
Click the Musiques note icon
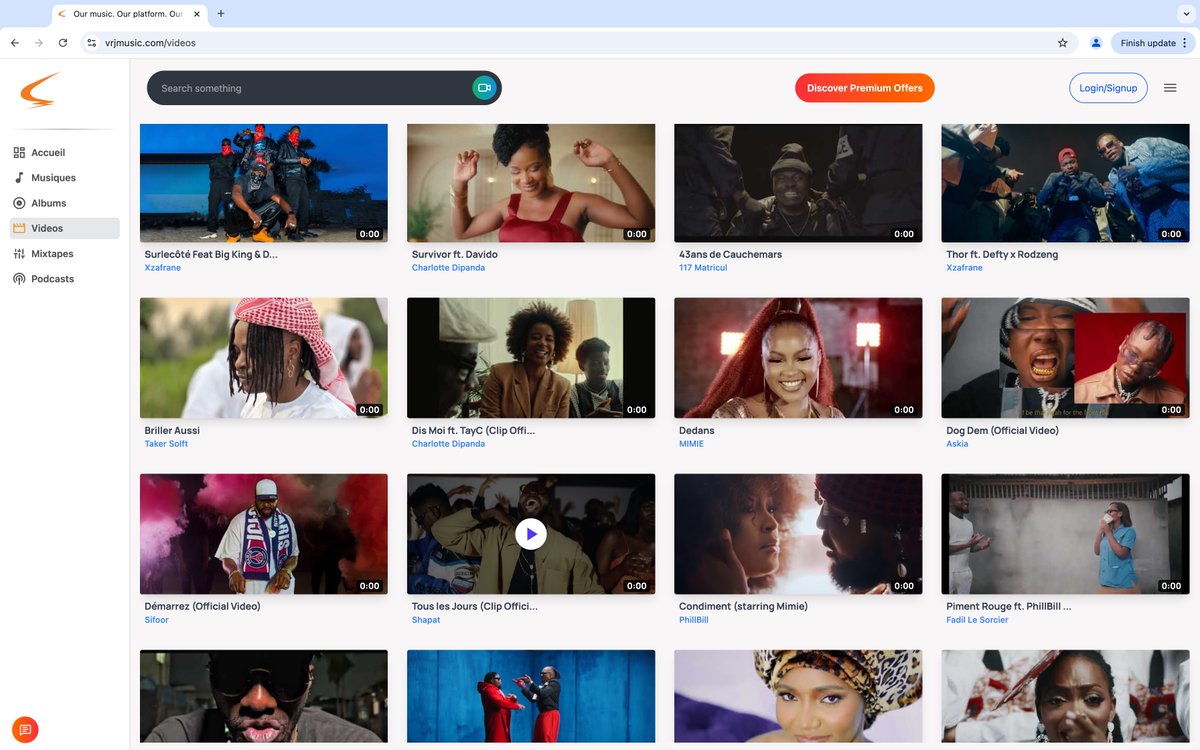19,178
